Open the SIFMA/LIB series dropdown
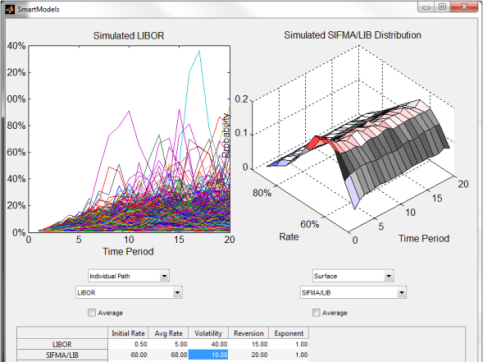Image resolution: width=483 pixels, height=362 pixels. (353, 293)
